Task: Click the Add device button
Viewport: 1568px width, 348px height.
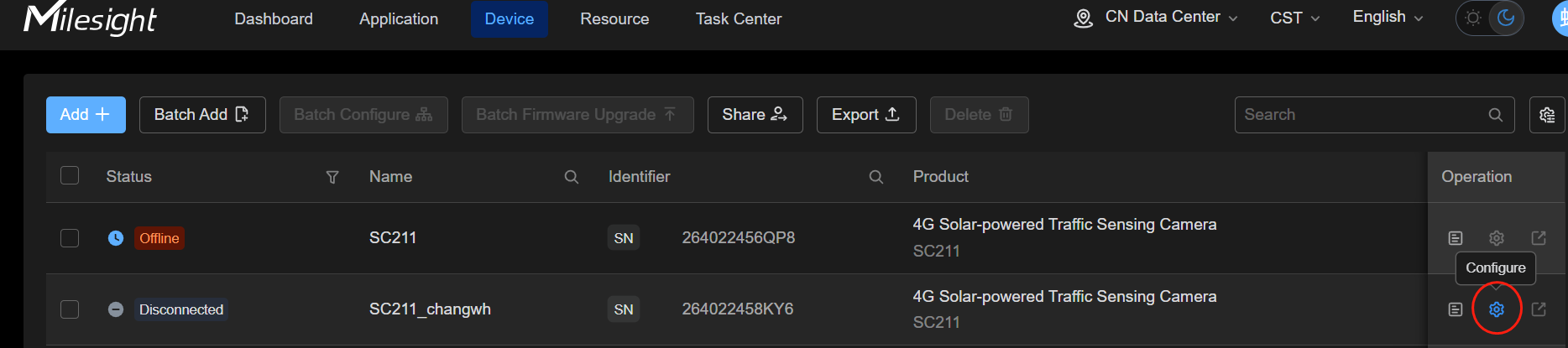Action: tap(86, 115)
